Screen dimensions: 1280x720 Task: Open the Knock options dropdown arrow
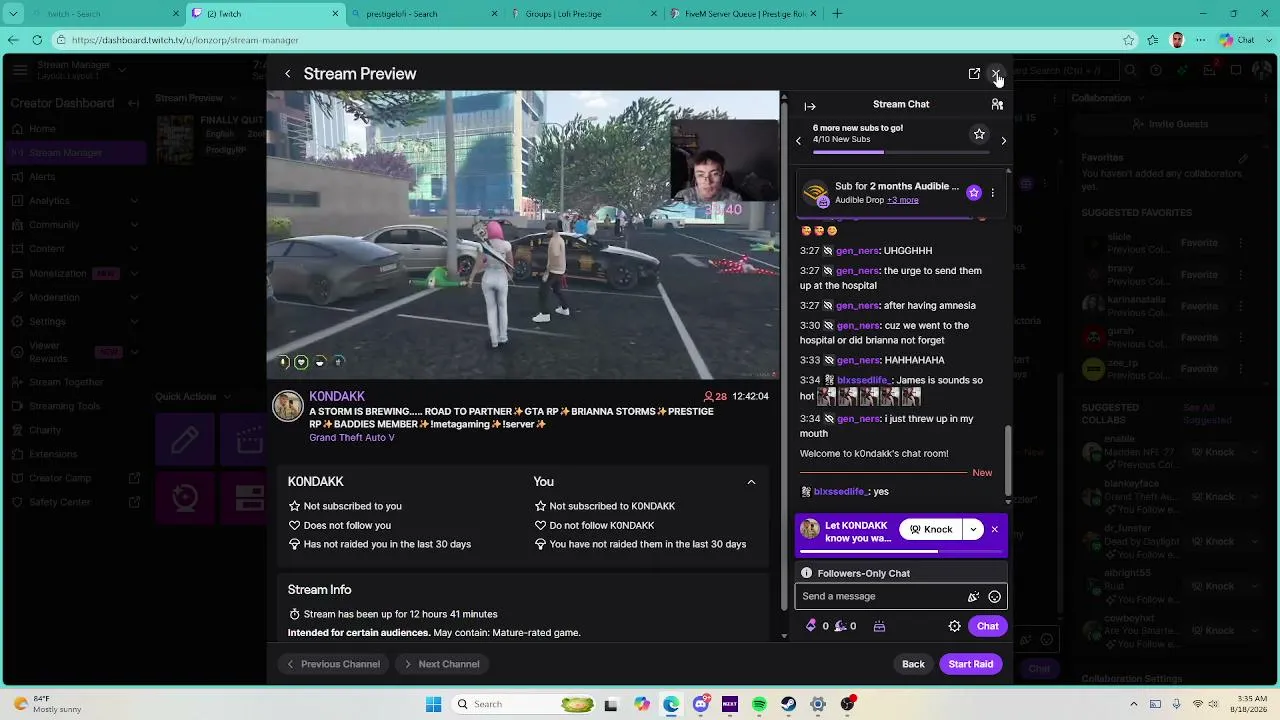pyautogui.click(x=973, y=529)
